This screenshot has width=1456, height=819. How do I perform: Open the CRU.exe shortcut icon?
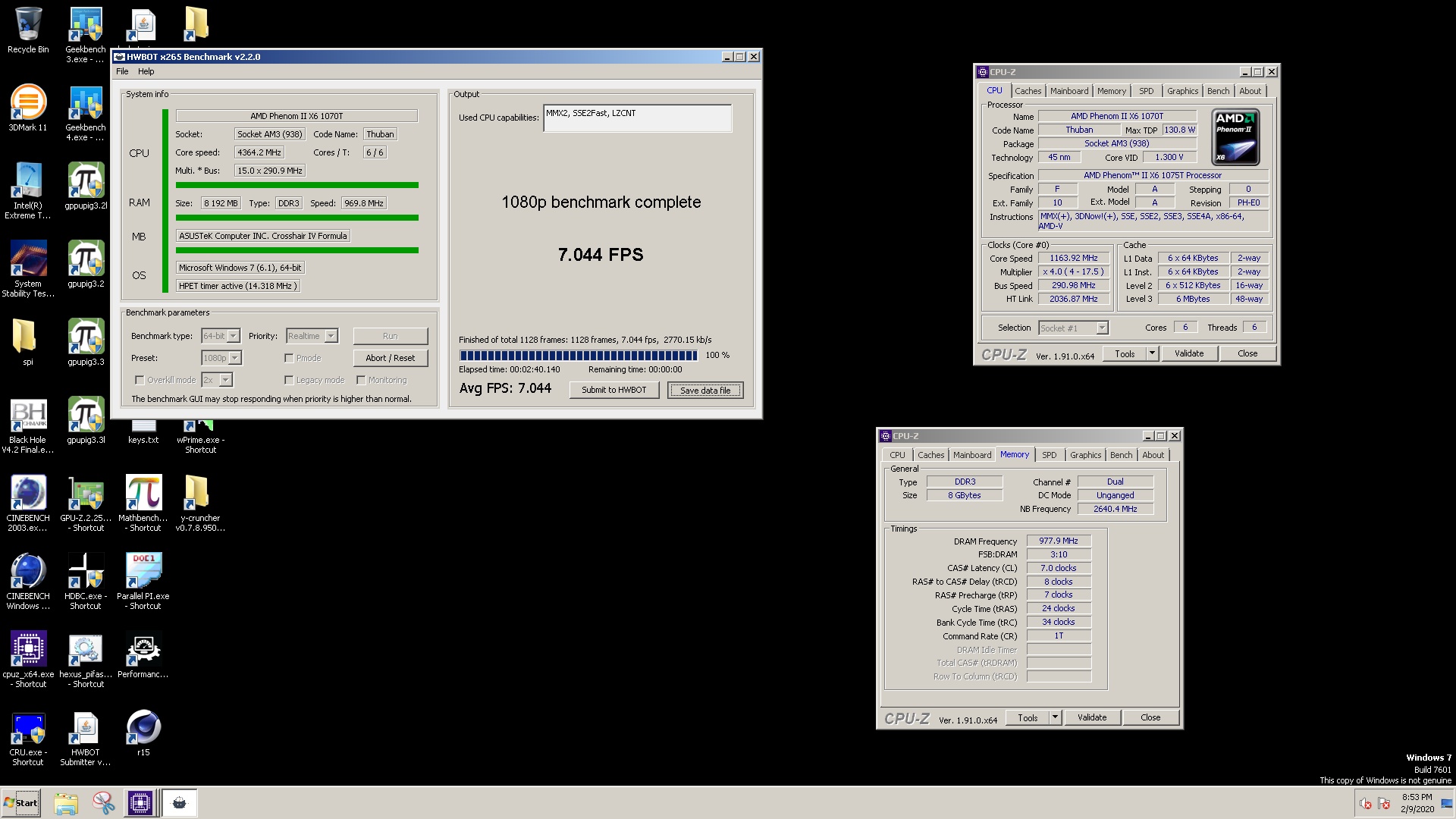coord(28,738)
